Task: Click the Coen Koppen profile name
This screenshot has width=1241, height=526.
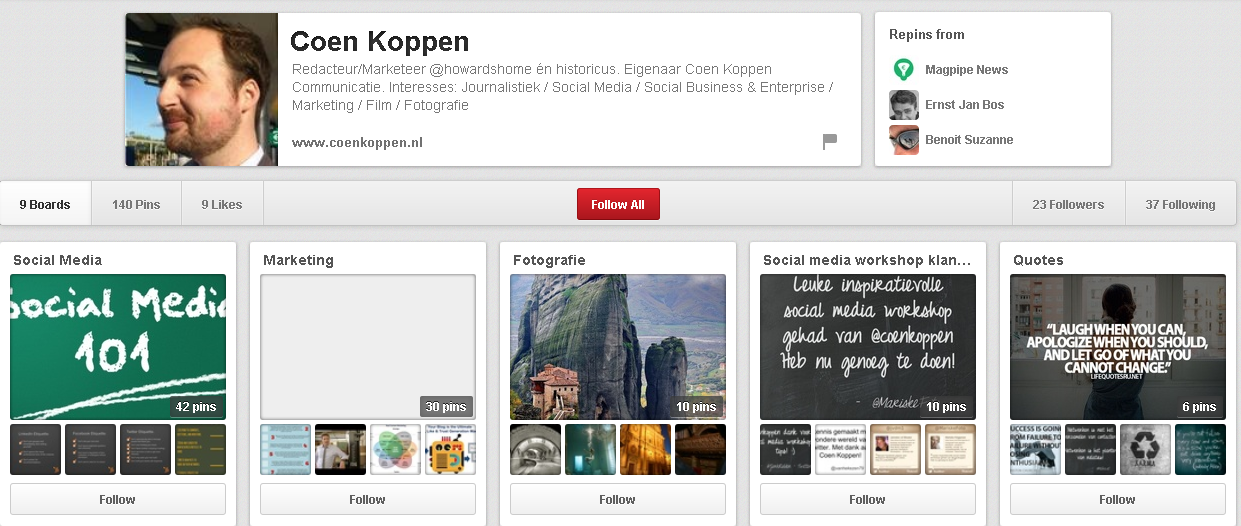Action: tap(379, 42)
